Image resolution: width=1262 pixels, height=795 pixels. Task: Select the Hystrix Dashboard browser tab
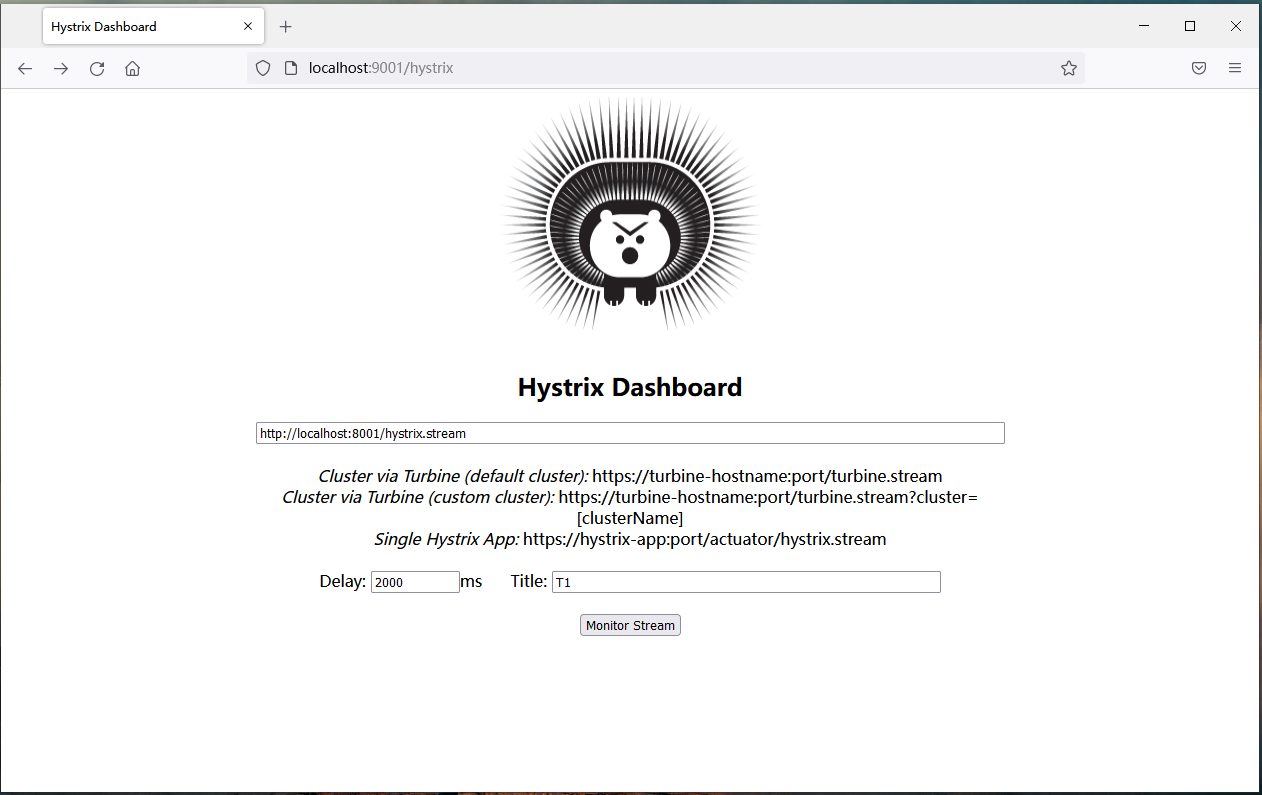click(x=153, y=27)
